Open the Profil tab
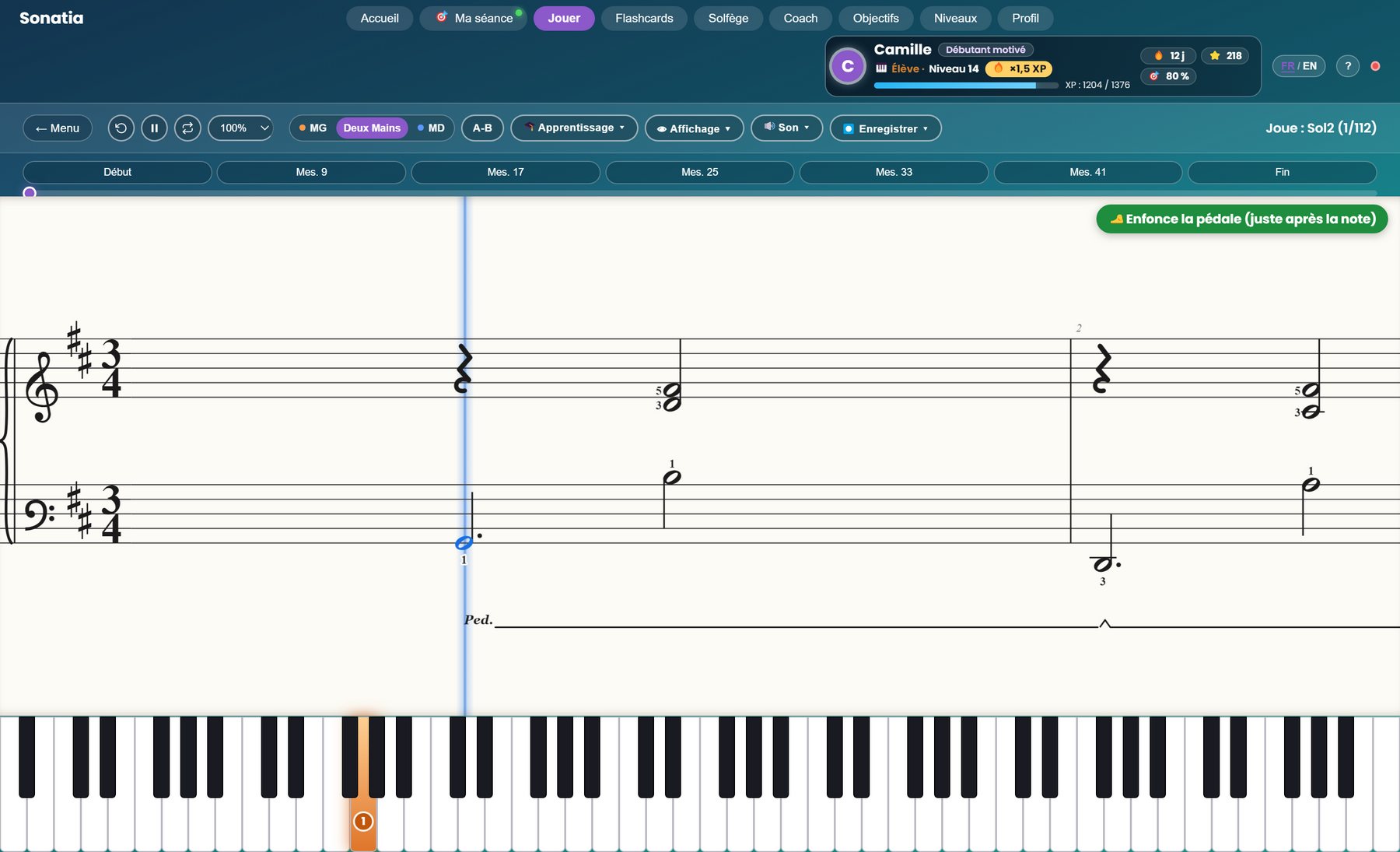Screen dimensions: 1400x852 pos(1025,18)
